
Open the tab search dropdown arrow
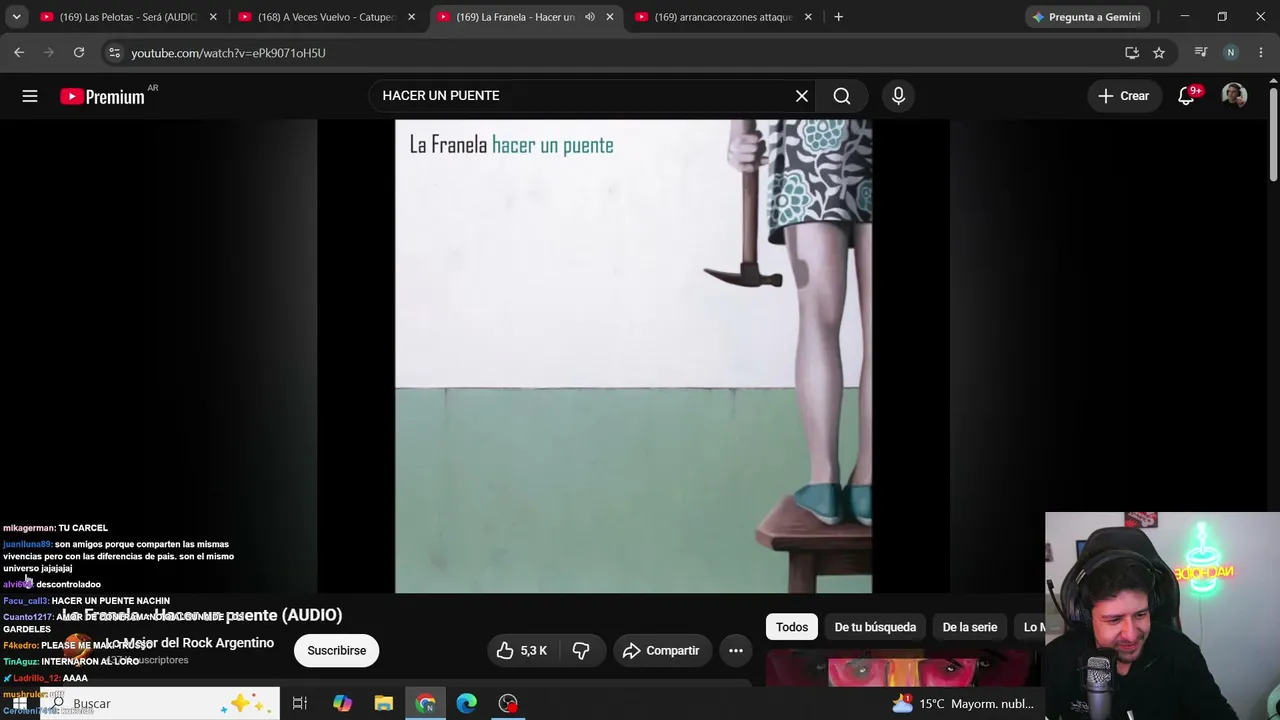pos(16,17)
